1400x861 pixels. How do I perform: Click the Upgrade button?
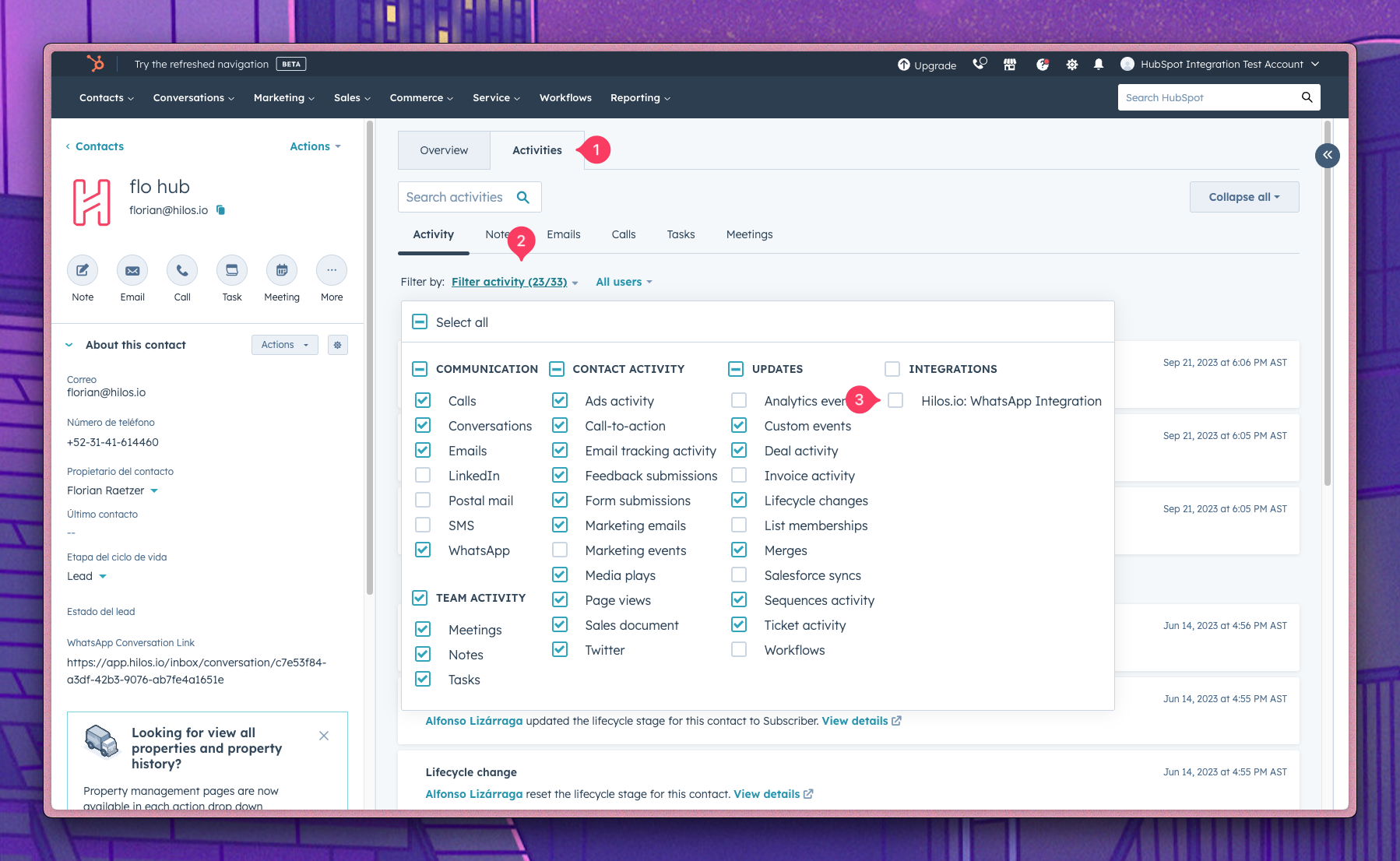click(x=927, y=65)
